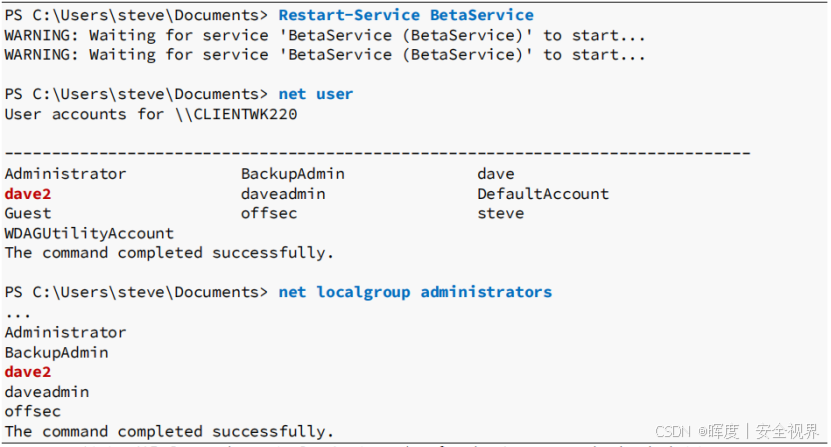Select the red dave2 entry in administrators list
Viewport: 831px width, 447px height.
[x=28, y=372]
